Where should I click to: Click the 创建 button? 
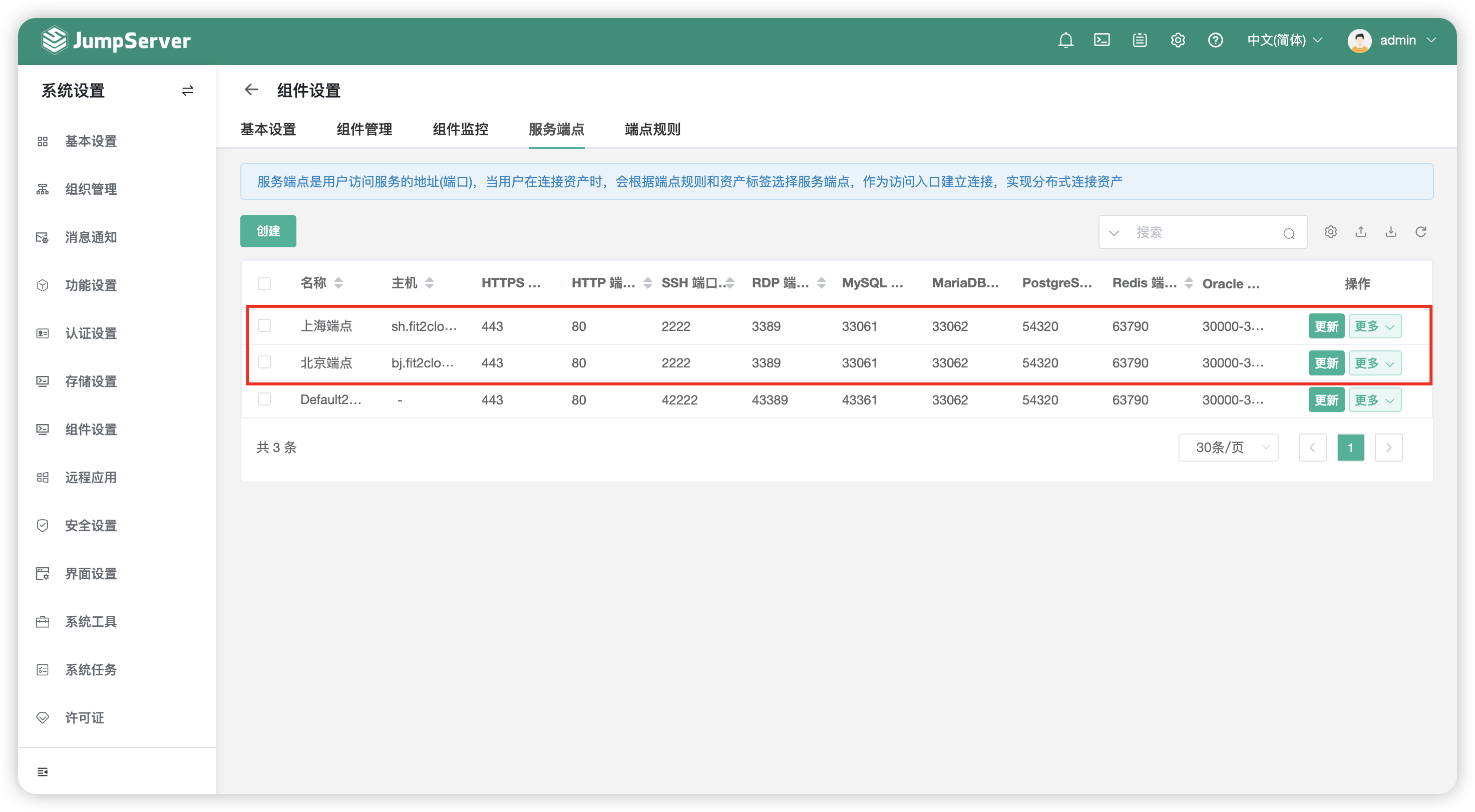click(x=268, y=231)
